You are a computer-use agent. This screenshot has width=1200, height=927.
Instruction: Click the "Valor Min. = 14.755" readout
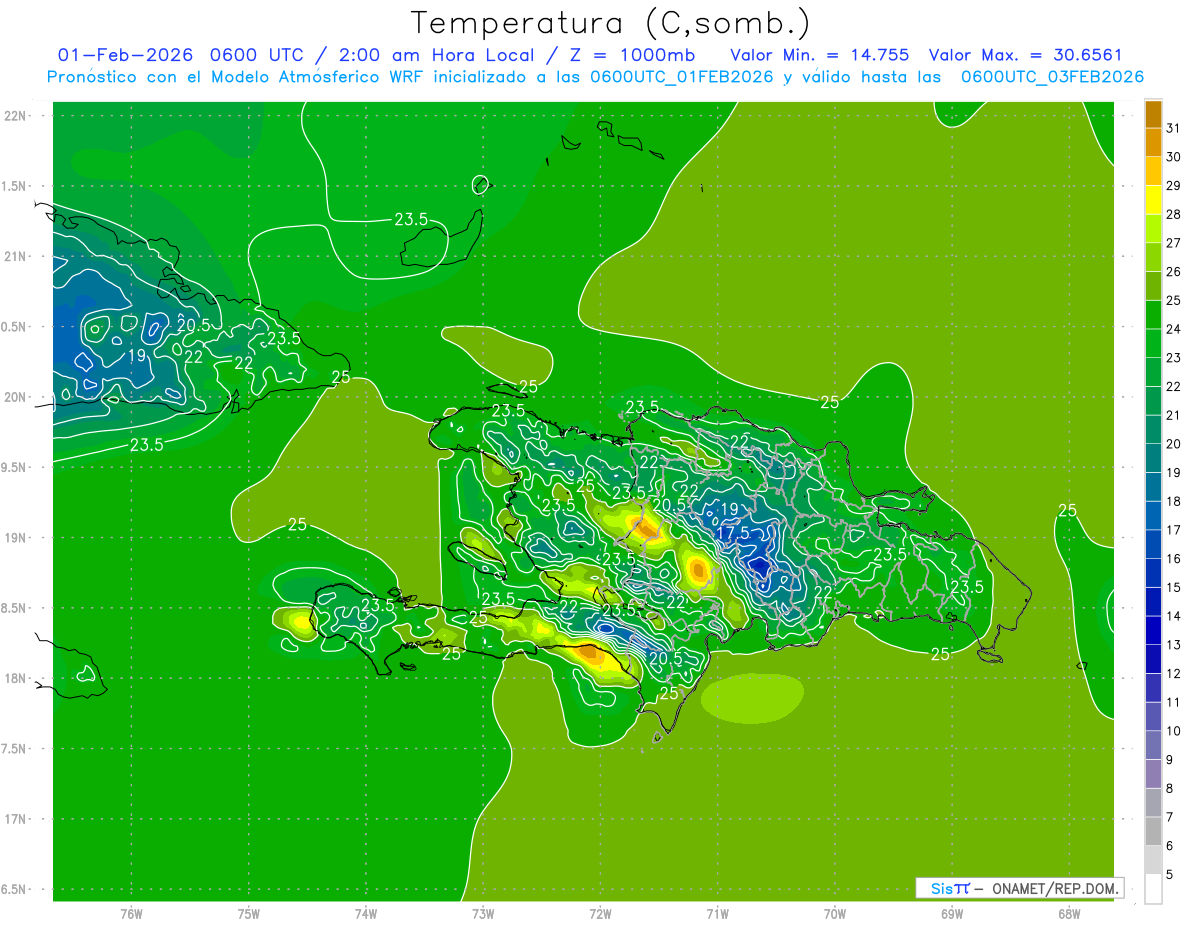820,55
